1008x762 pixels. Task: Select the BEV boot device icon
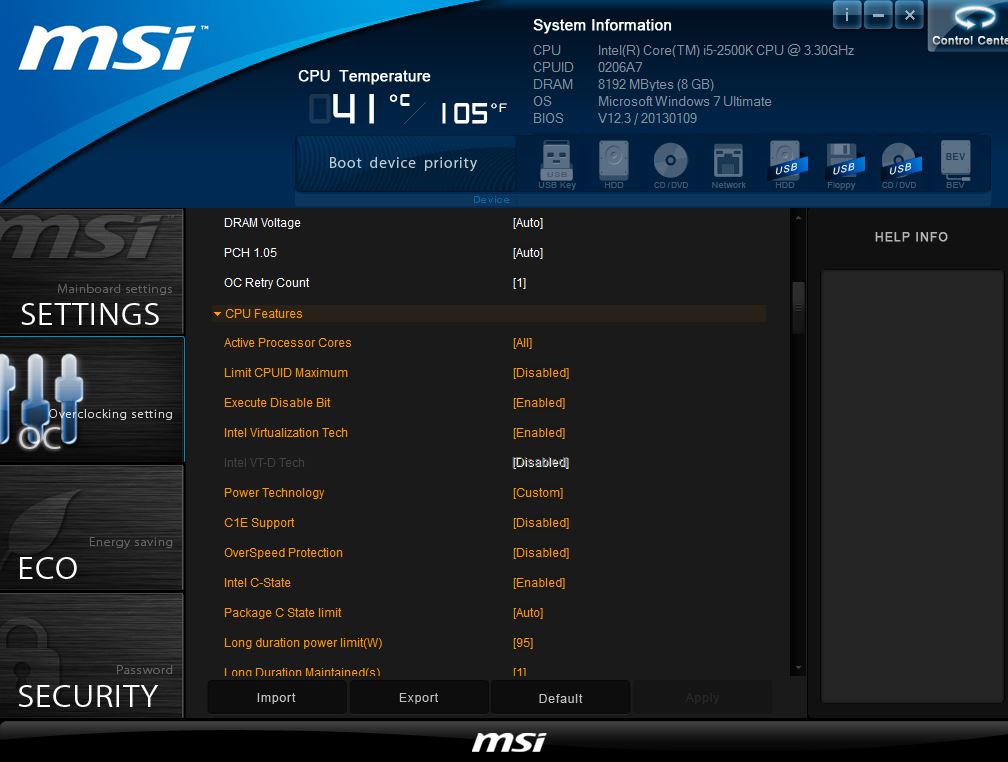pyautogui.click(x=955, y=165)
